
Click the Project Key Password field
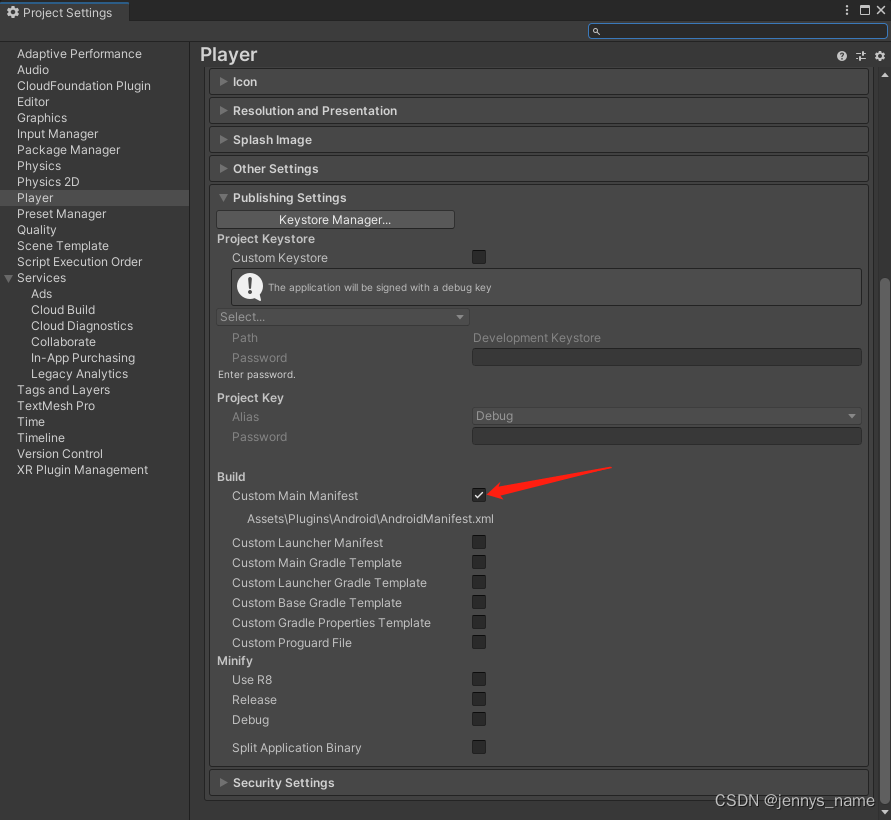[x=665, y=437]
